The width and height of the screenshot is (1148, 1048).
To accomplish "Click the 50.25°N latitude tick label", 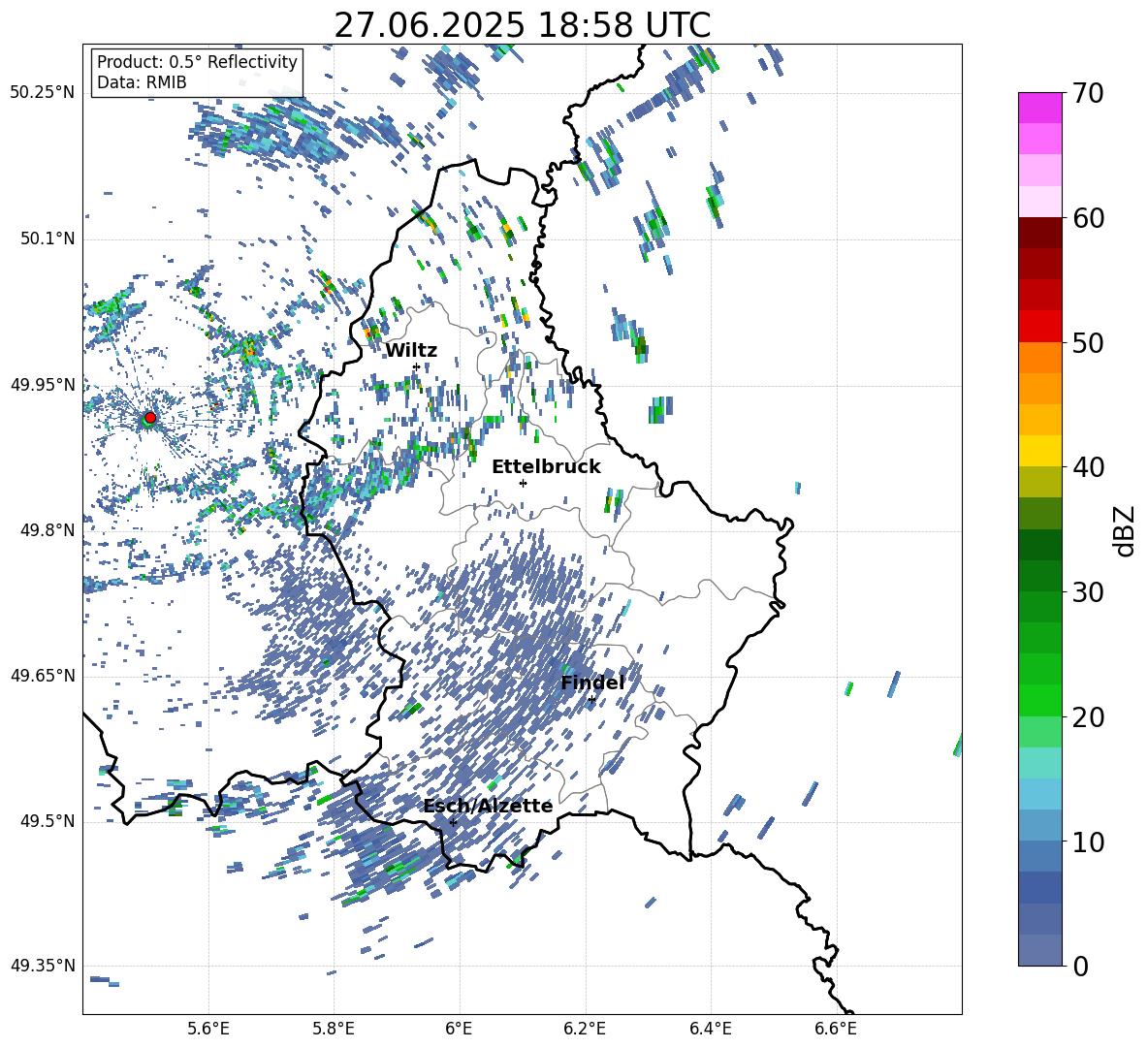I will pos(43,93).
